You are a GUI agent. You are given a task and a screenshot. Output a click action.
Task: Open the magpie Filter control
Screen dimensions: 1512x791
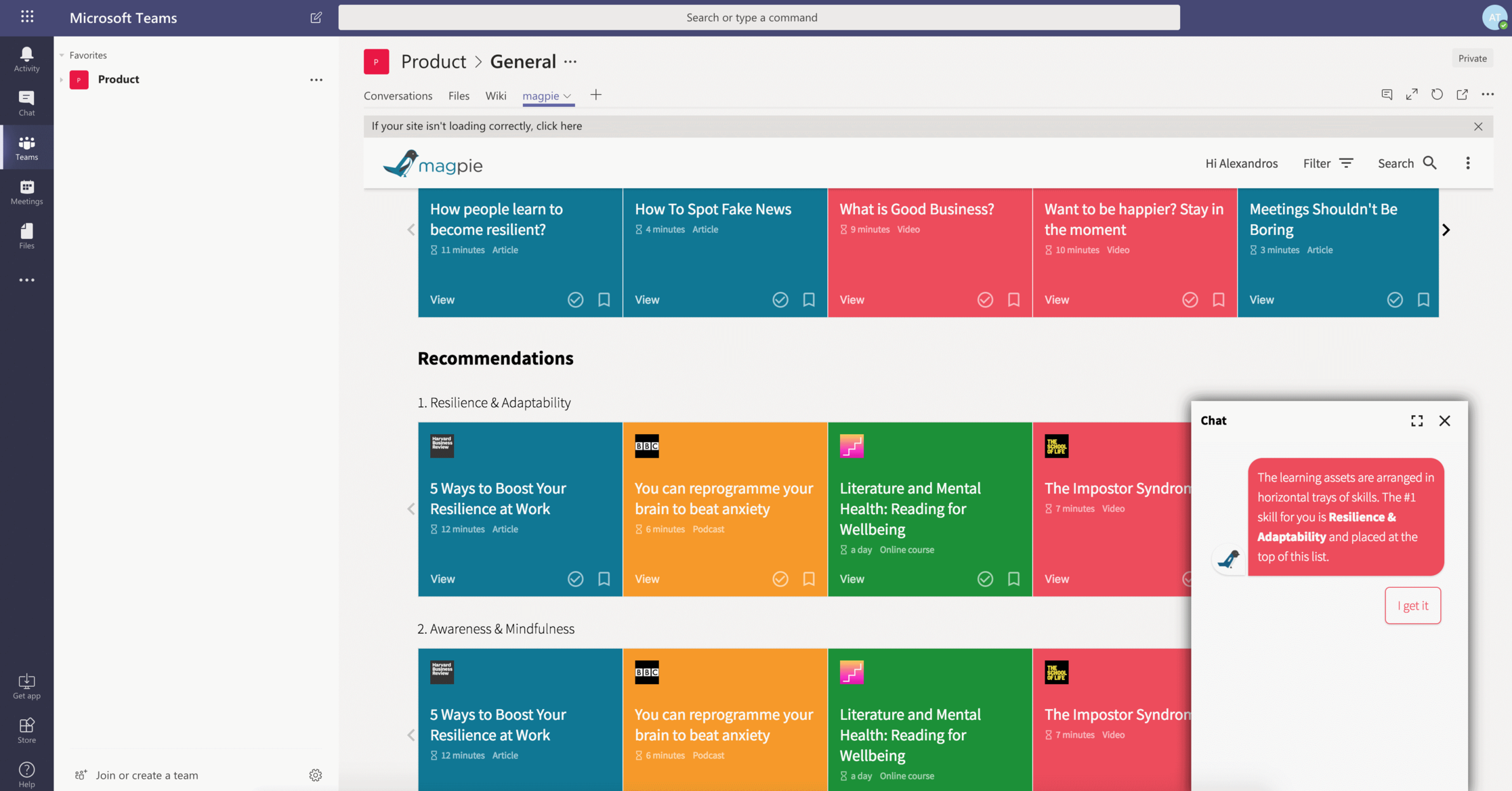pos(1327,163)
